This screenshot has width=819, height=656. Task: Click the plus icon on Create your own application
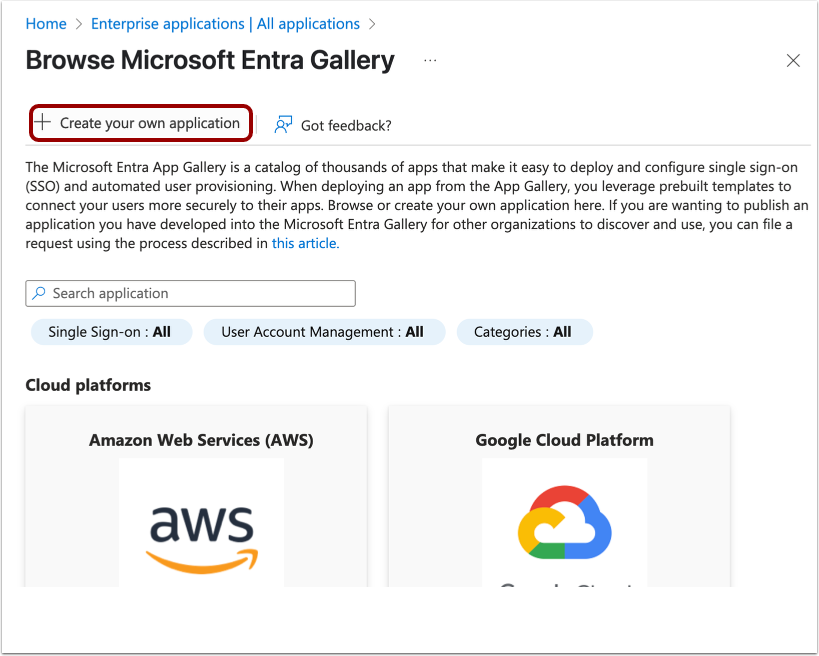[45, 122]
